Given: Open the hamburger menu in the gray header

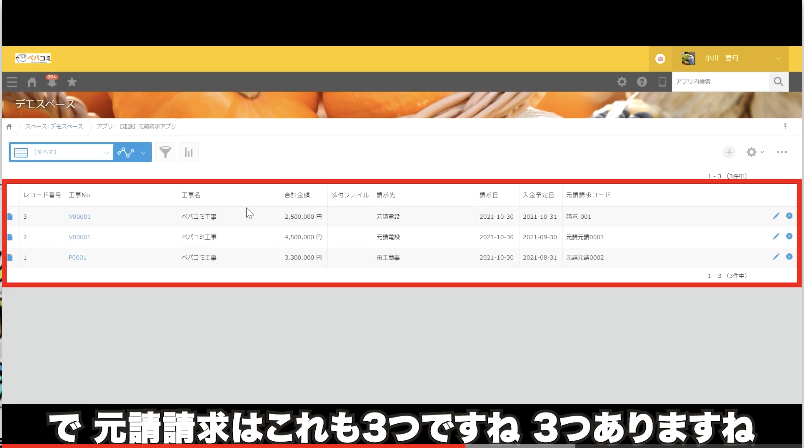Looking at the screenshot, I should [12, 82].
